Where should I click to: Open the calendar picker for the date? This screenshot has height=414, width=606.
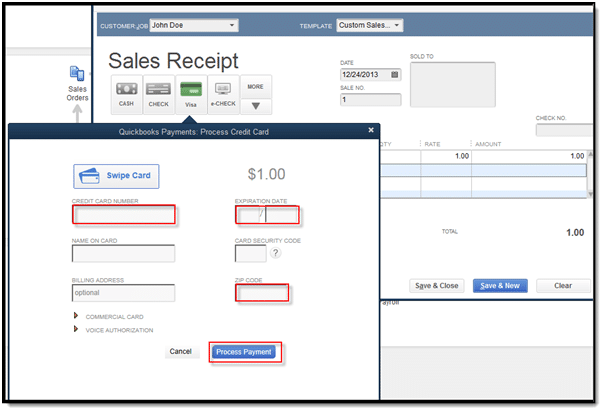pyautogui.click(x=394, y=74)
